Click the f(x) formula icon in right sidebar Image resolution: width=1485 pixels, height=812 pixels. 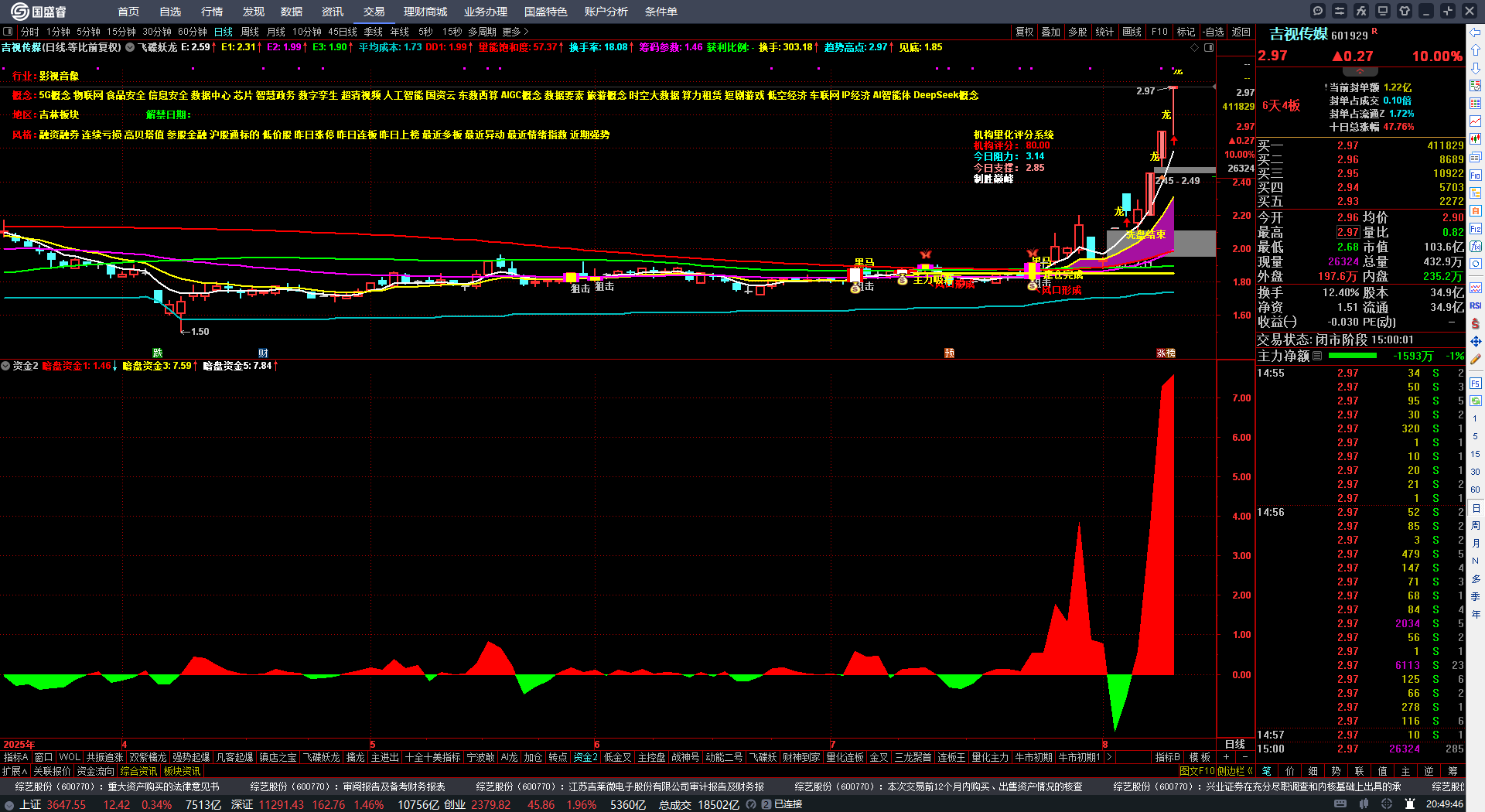point(1476,247)
